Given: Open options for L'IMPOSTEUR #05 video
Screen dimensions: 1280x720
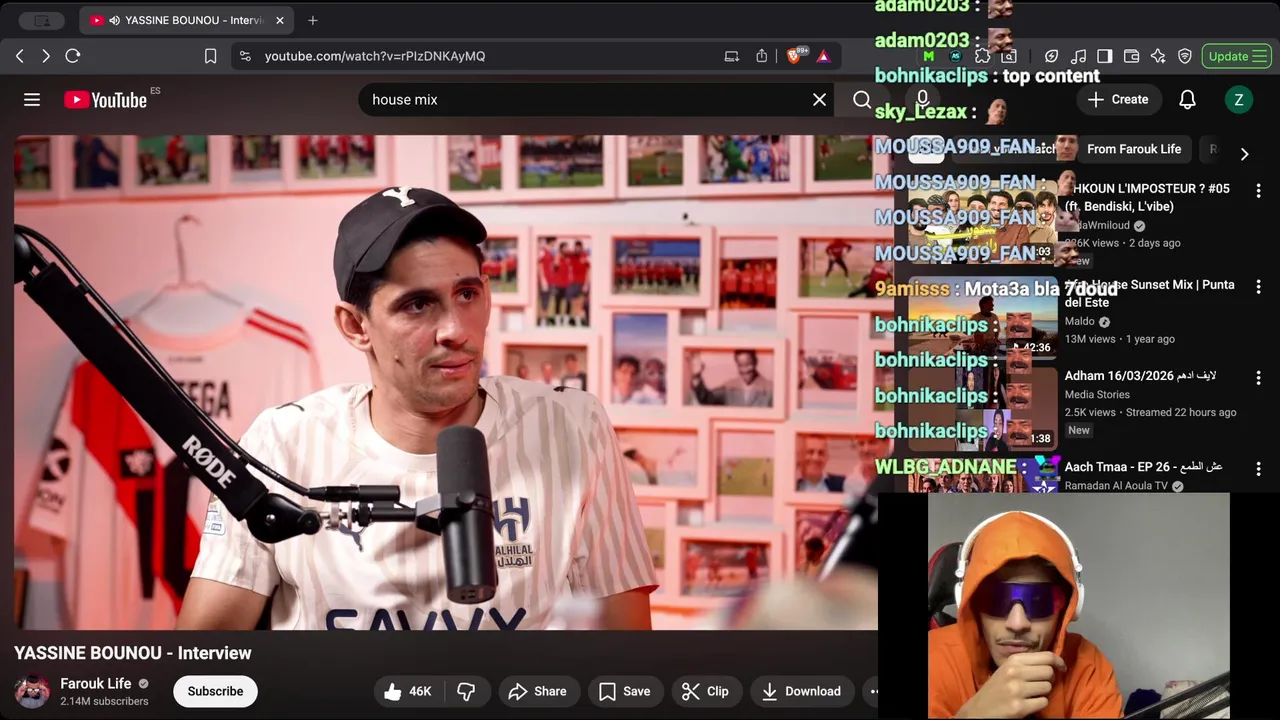Looking at the screenshot, I should tap(1258, 190).
